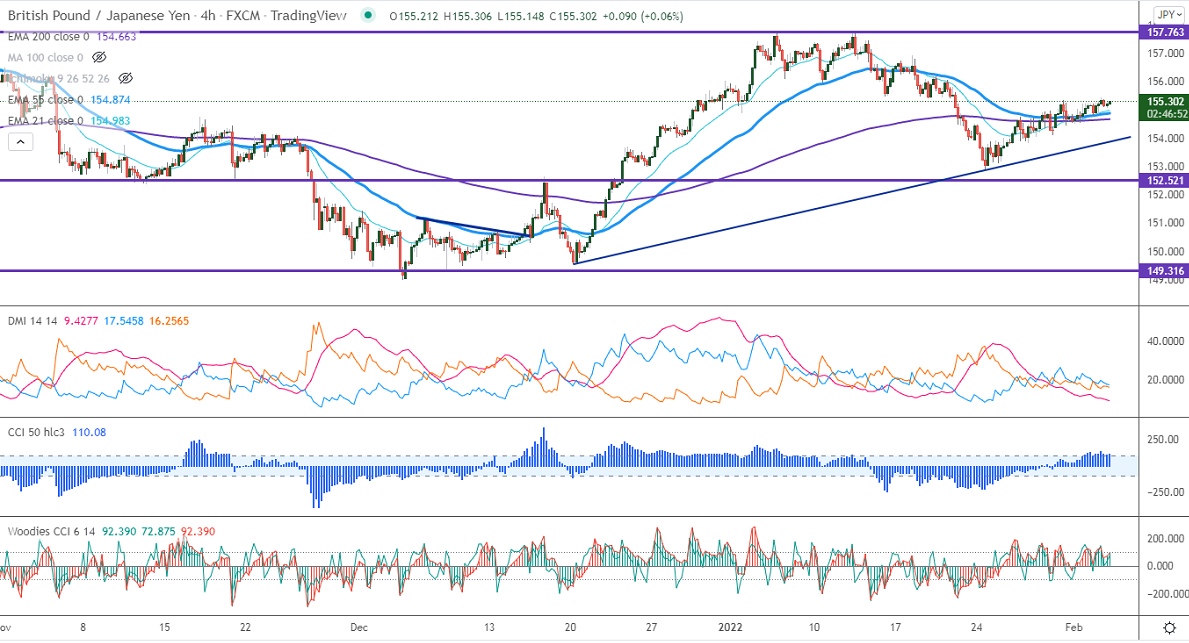Click the current price 155.302 countdown label
This screenshot has height=643, width=1189.
(x=1164, y=108)
